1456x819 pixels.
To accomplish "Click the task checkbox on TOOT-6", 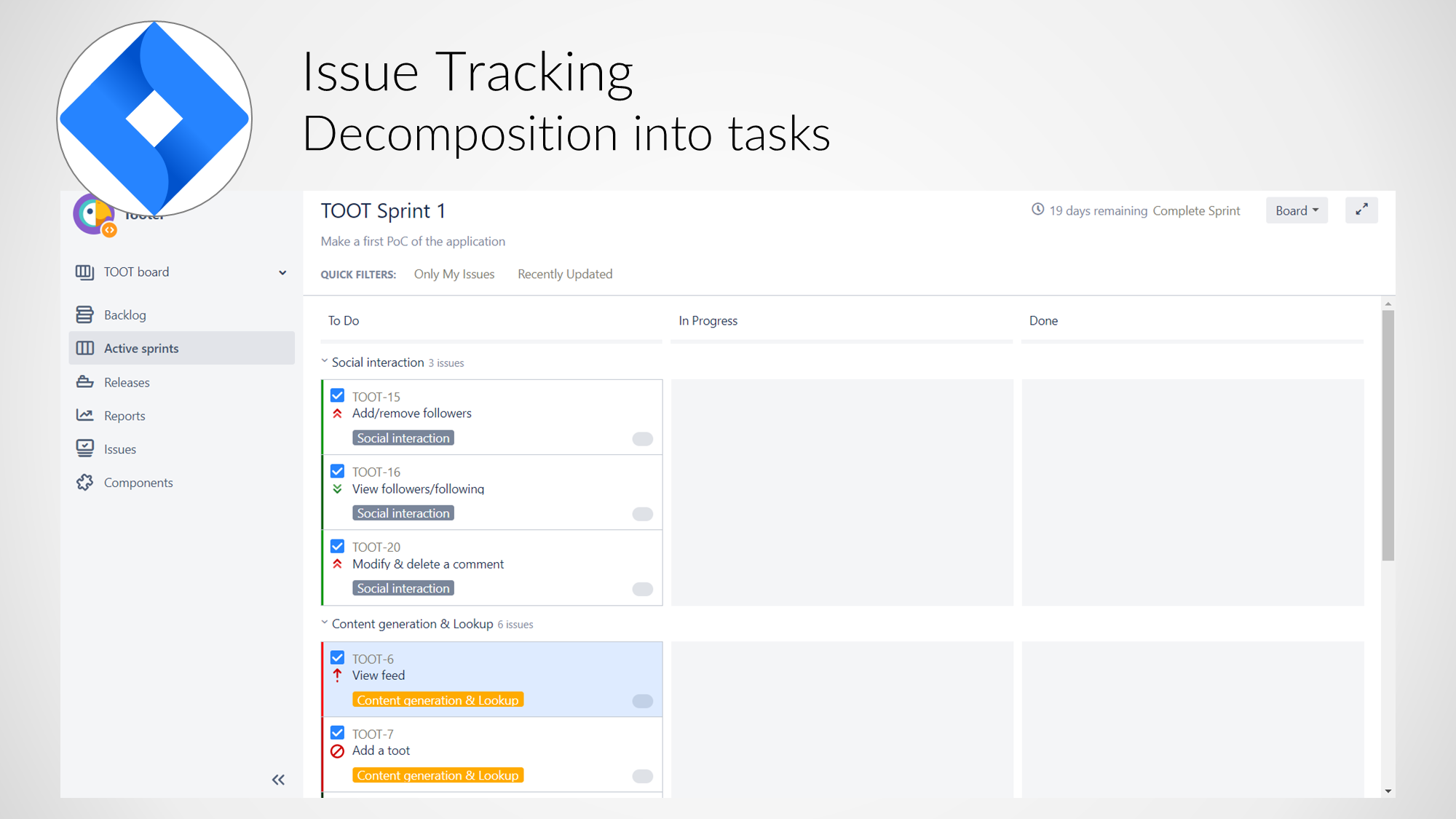I will (x=337, y=657).
